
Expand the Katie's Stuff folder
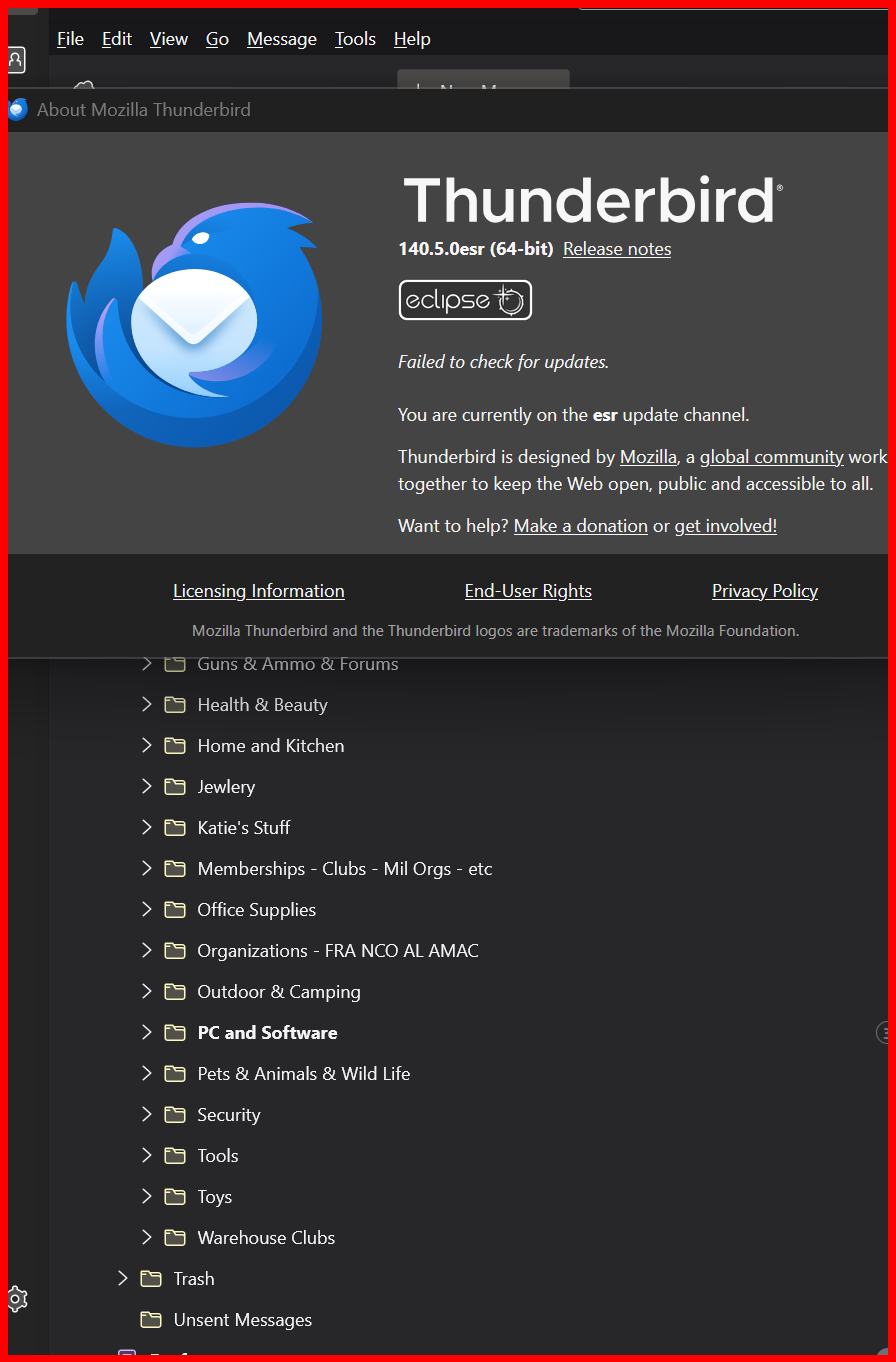147,828
